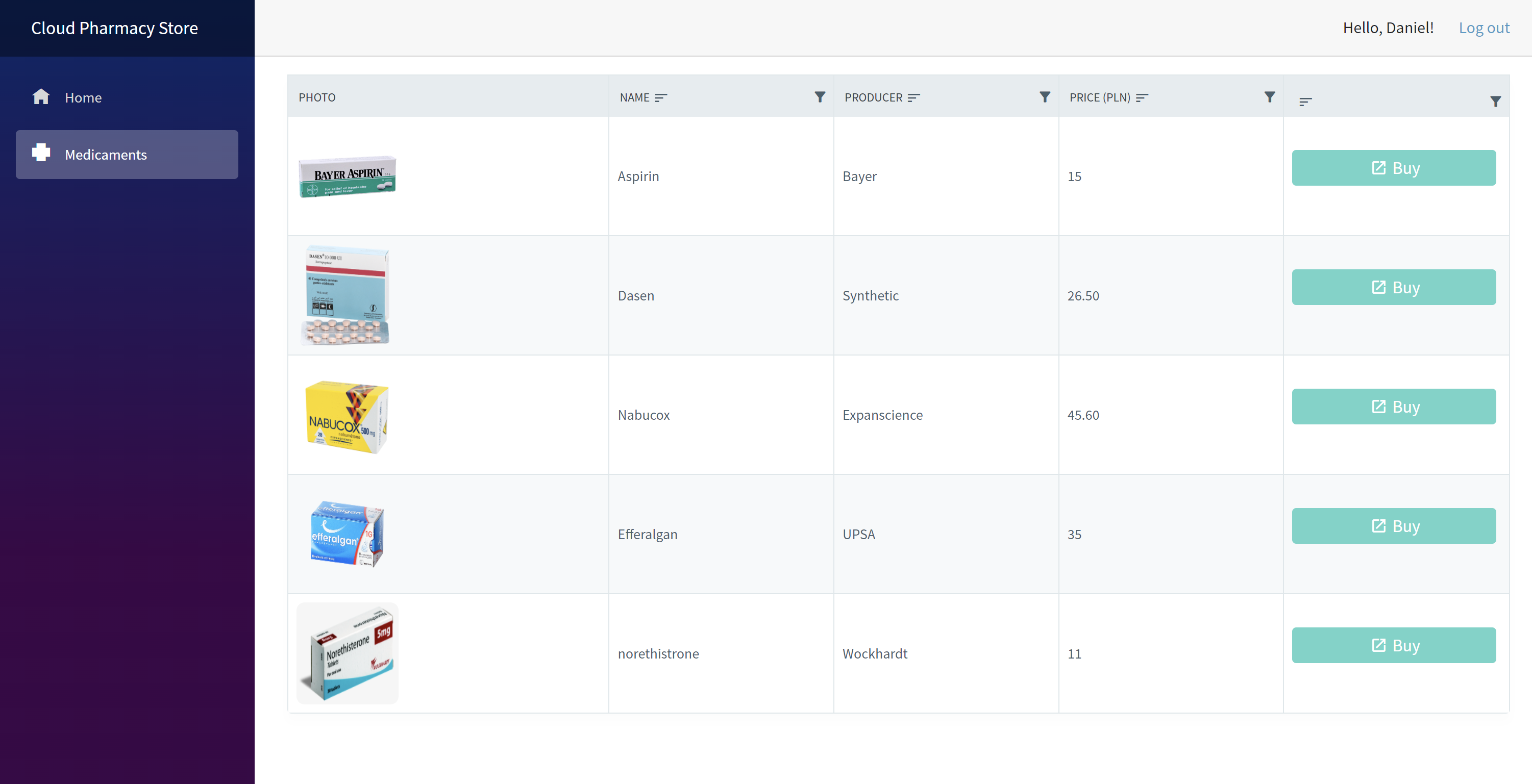Click Buy button for Efferalgan

(x=1395, y=525)
